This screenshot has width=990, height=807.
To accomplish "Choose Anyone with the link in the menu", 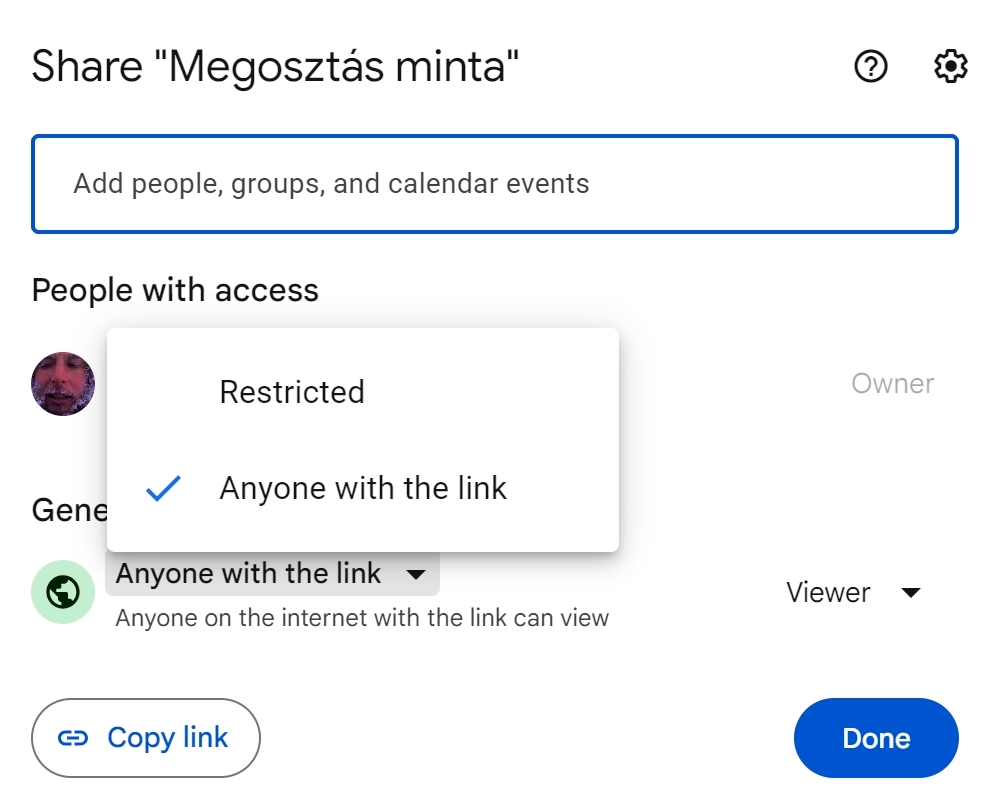I will coord(363,488).
